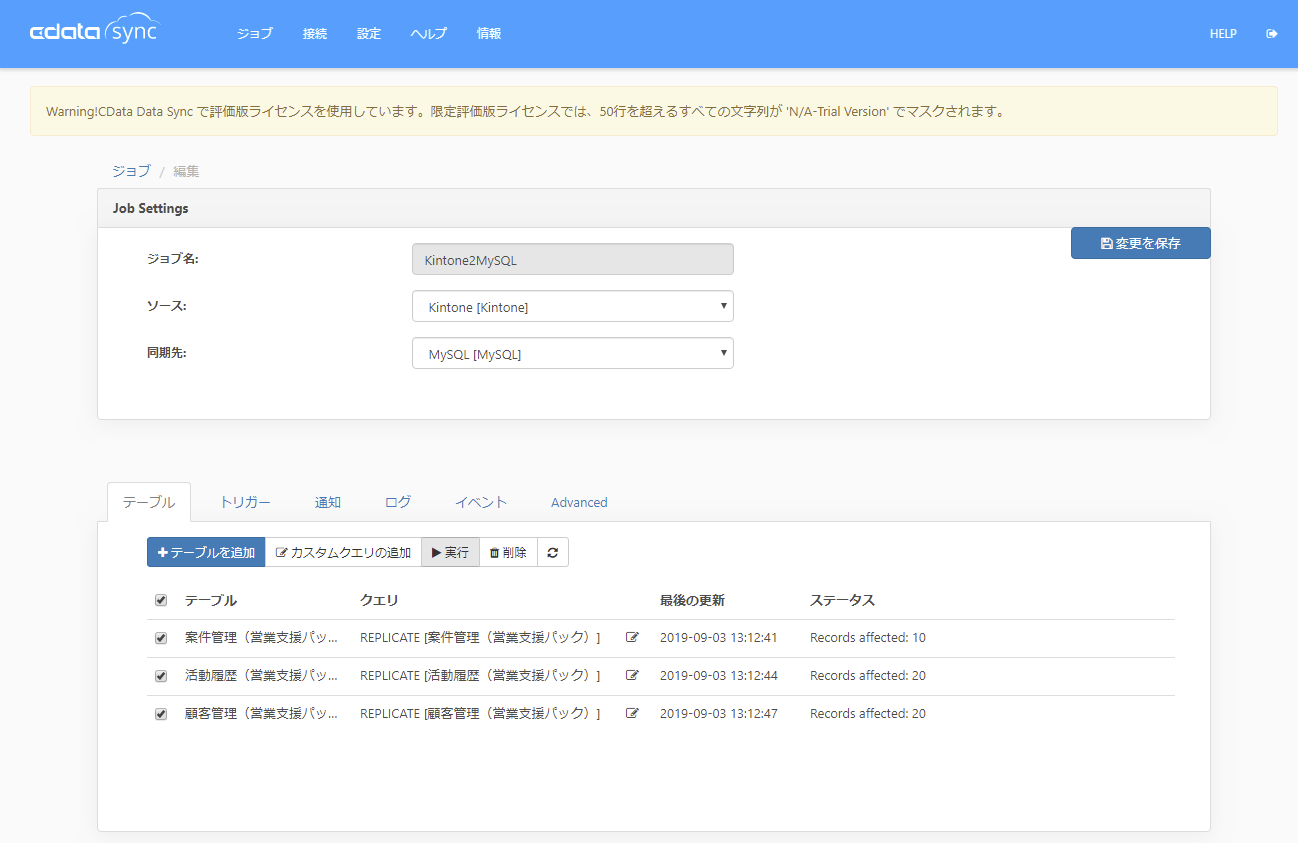Screen dimensions: 1298x843
Task: Click the refresh icon in table toolbar
Action: 553,552
